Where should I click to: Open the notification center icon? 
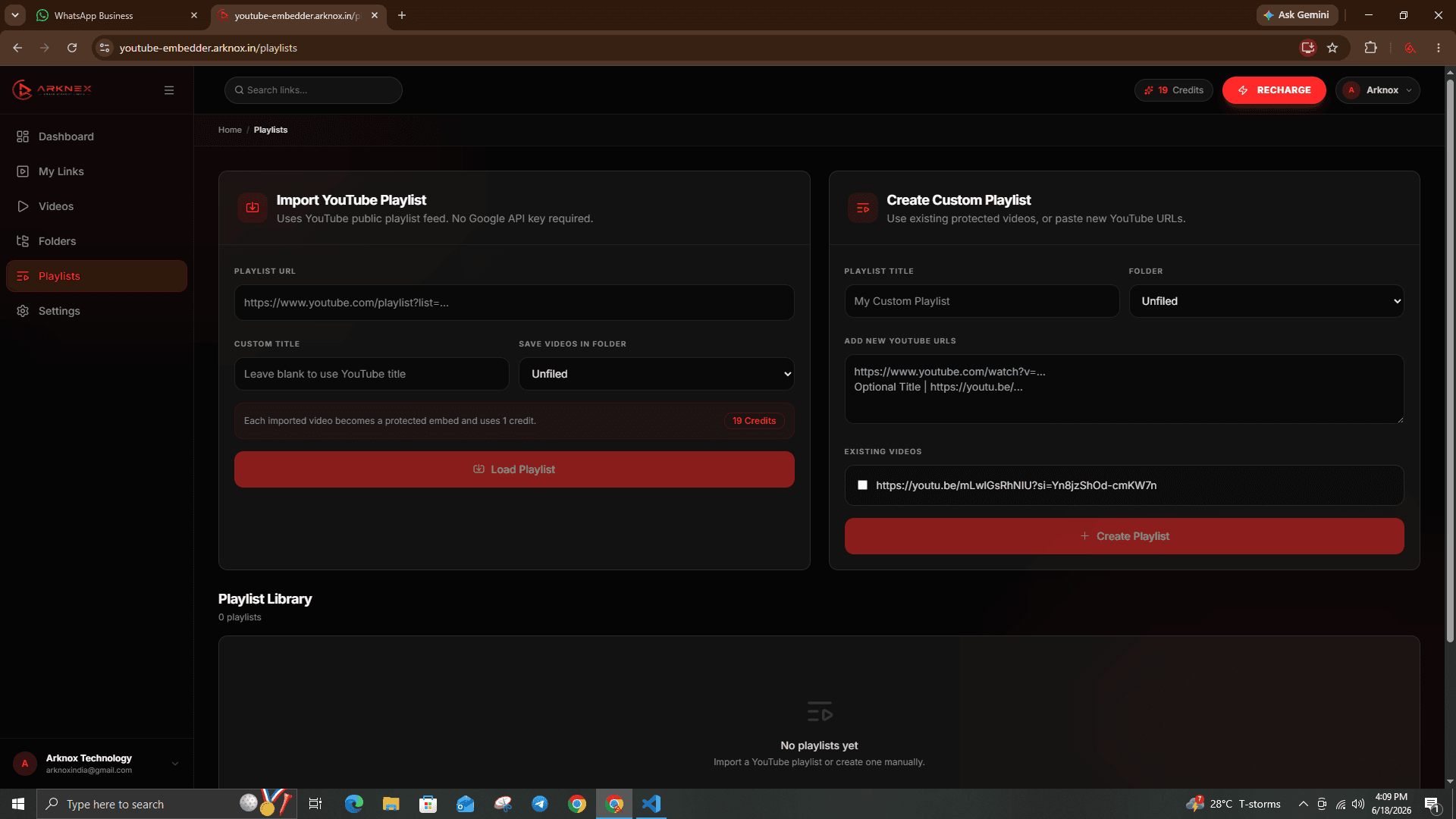(x=1432, y=804)
